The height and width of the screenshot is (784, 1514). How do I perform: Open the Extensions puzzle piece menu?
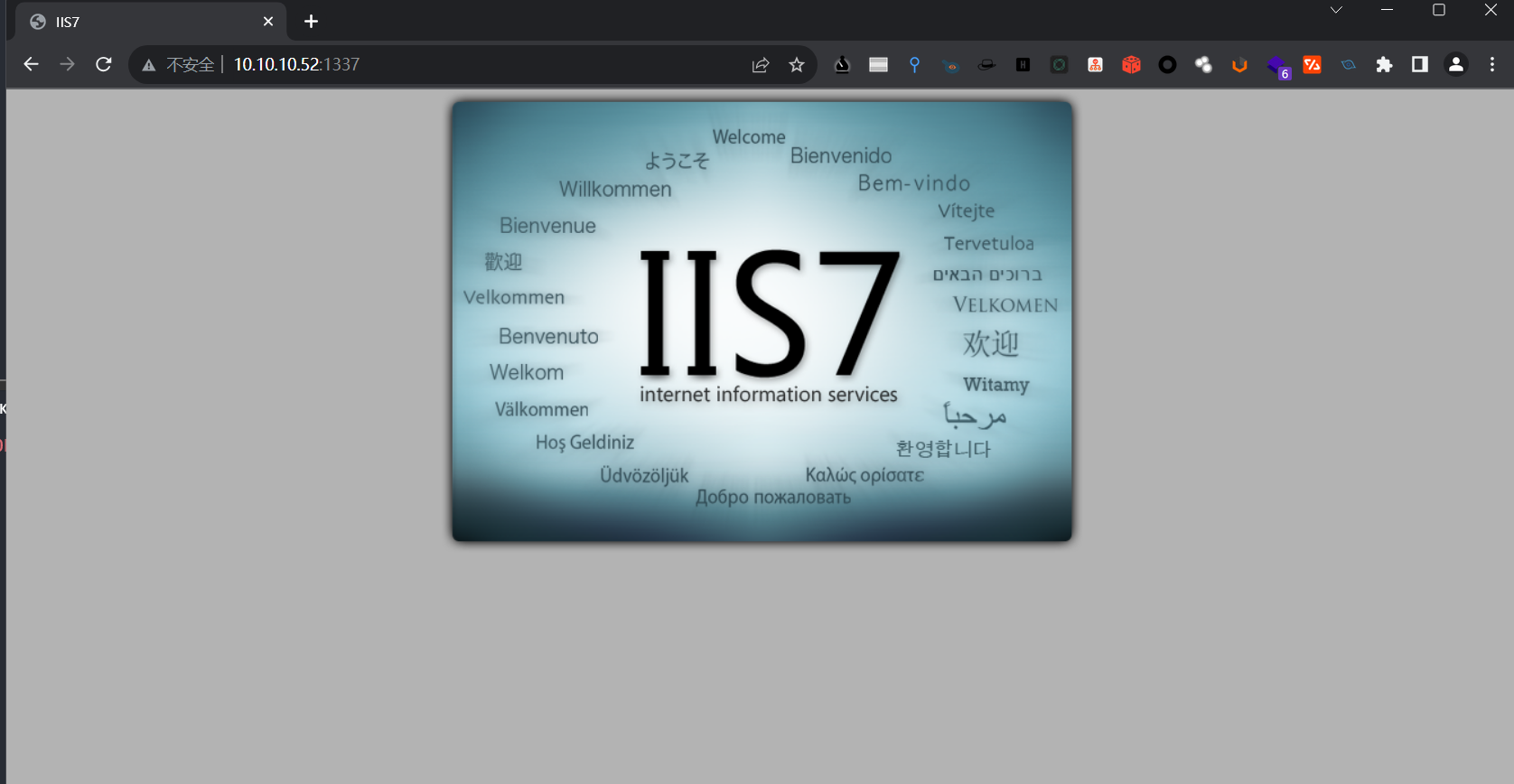pos(1384,65)
